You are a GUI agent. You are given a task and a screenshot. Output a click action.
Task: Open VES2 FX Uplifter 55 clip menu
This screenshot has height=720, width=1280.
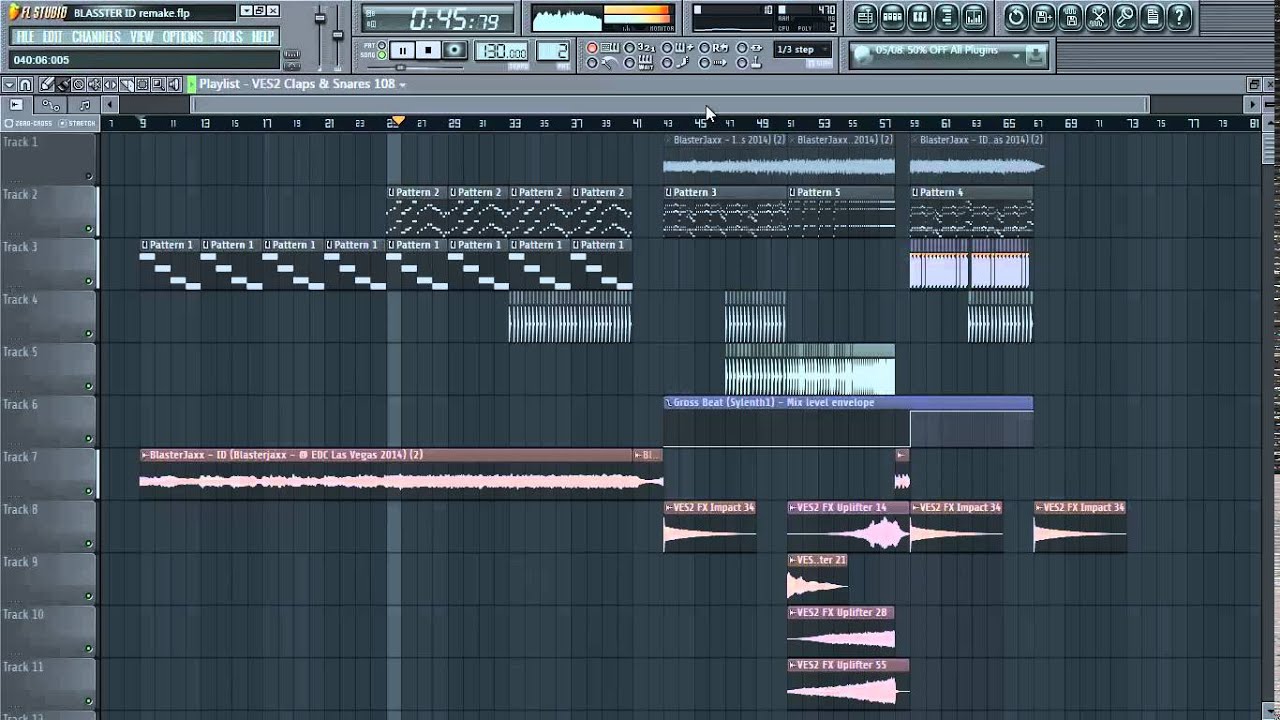793,665
